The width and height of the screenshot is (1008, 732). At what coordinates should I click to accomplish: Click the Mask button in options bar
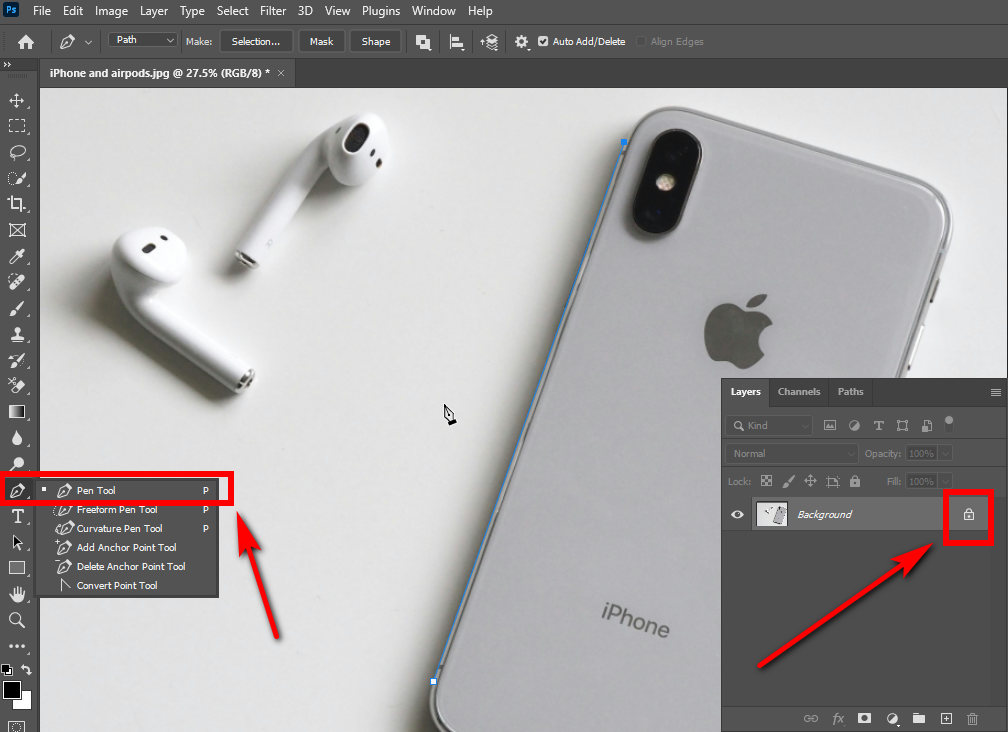tap(321, 42)
